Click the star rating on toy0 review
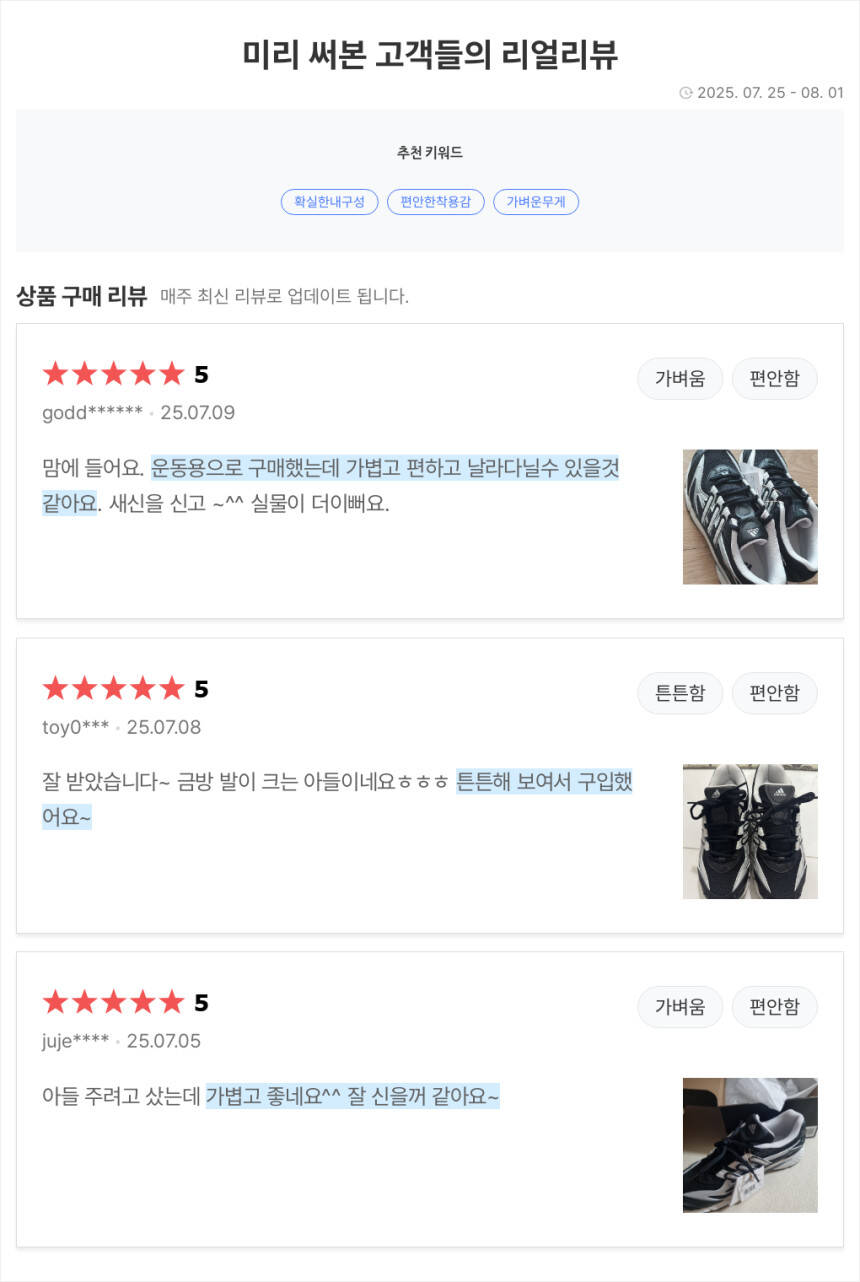860x1282 pixels. [114, 689]
